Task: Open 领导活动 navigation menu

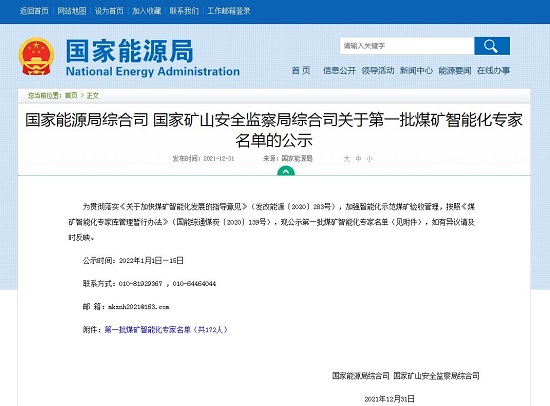Action: 378,71
